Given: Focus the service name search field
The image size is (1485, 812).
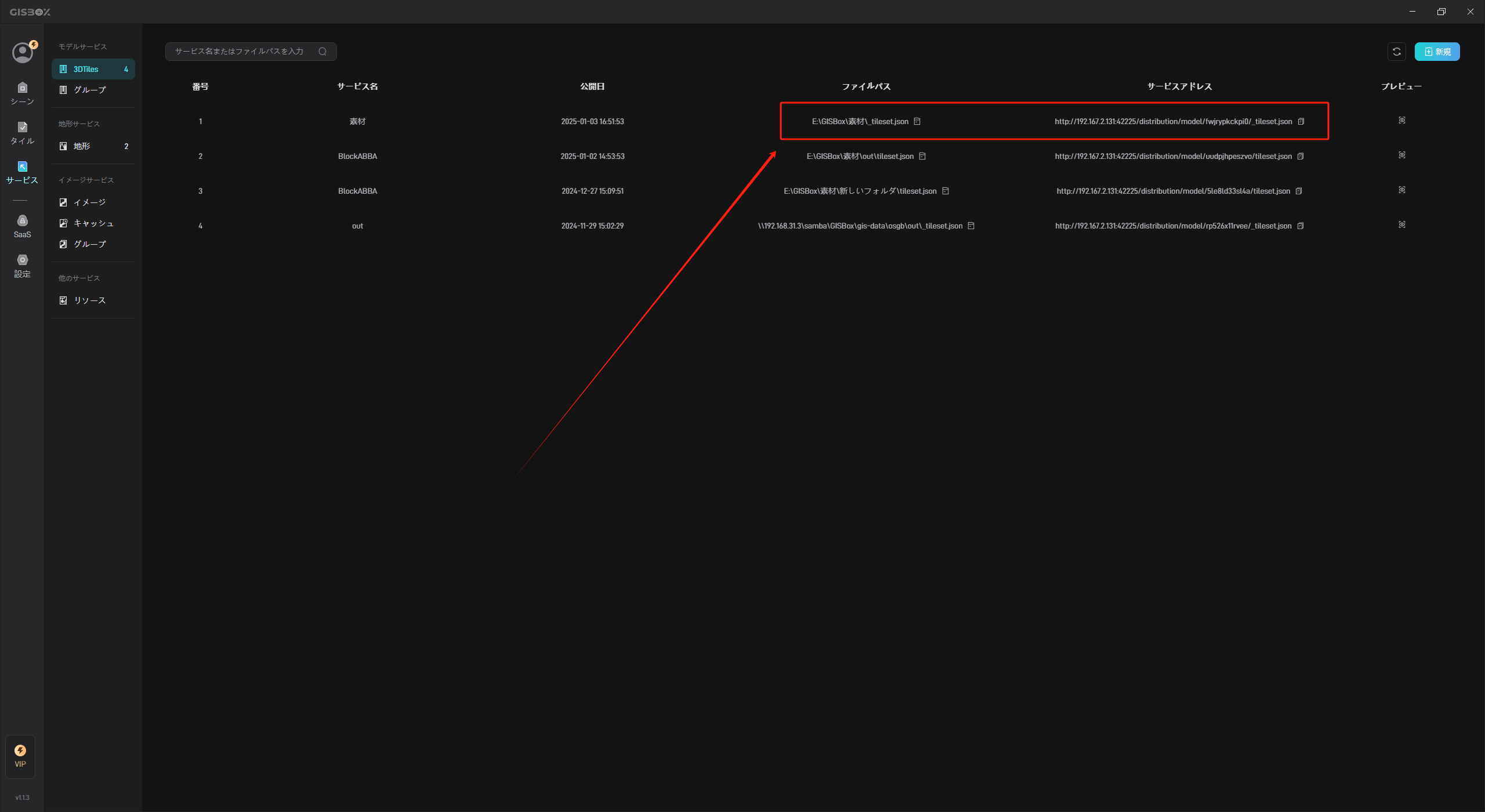Looking at the screenshot, I should pos(251,52).
